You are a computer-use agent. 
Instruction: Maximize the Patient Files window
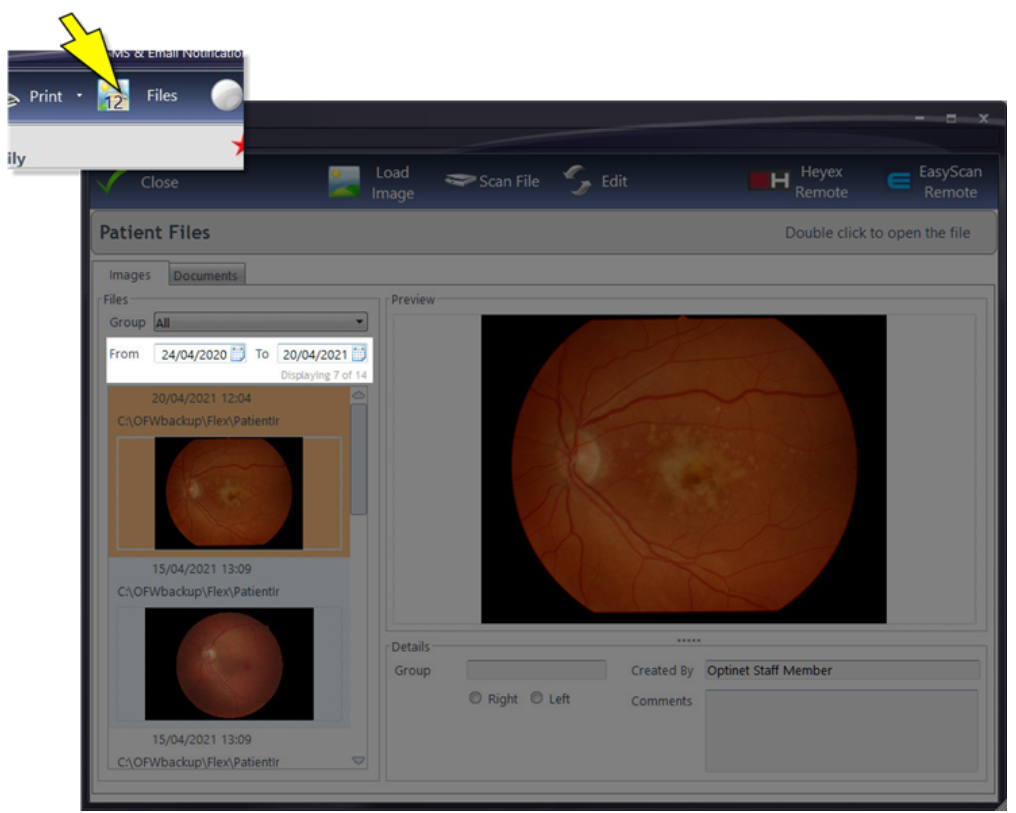coord(951,118)
